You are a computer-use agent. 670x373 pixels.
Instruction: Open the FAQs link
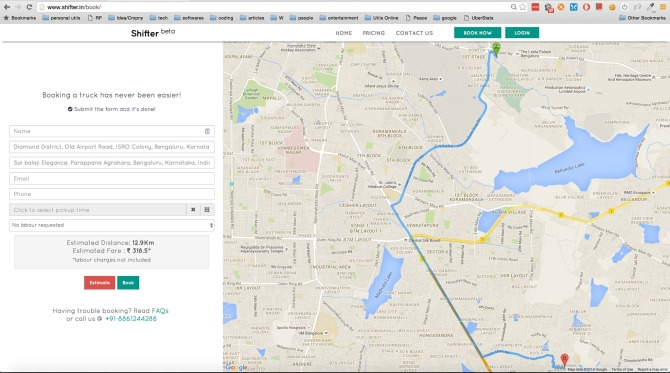point(160,311)
